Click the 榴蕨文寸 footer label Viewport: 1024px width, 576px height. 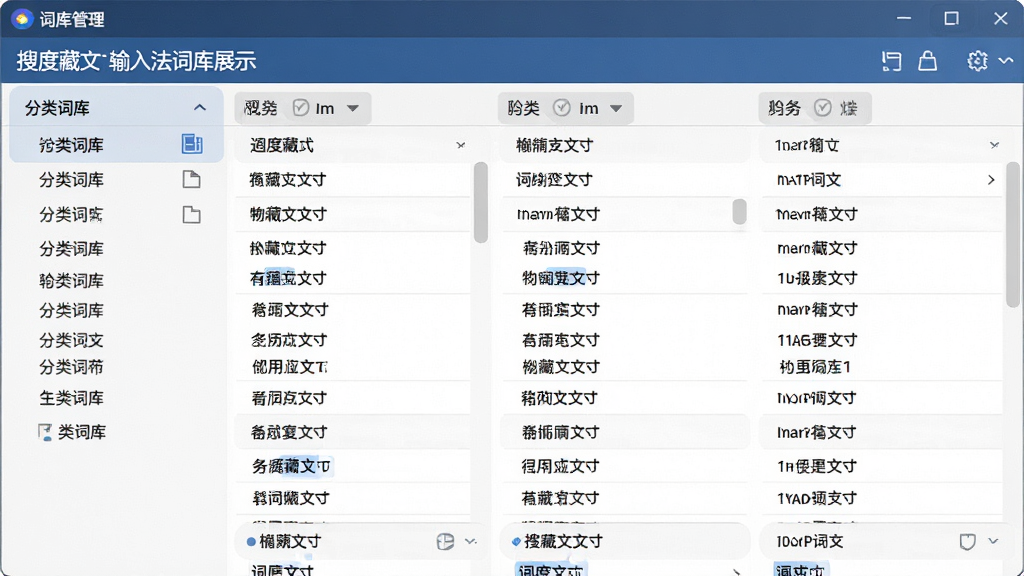pyautogui.click(x=290, y=541)
